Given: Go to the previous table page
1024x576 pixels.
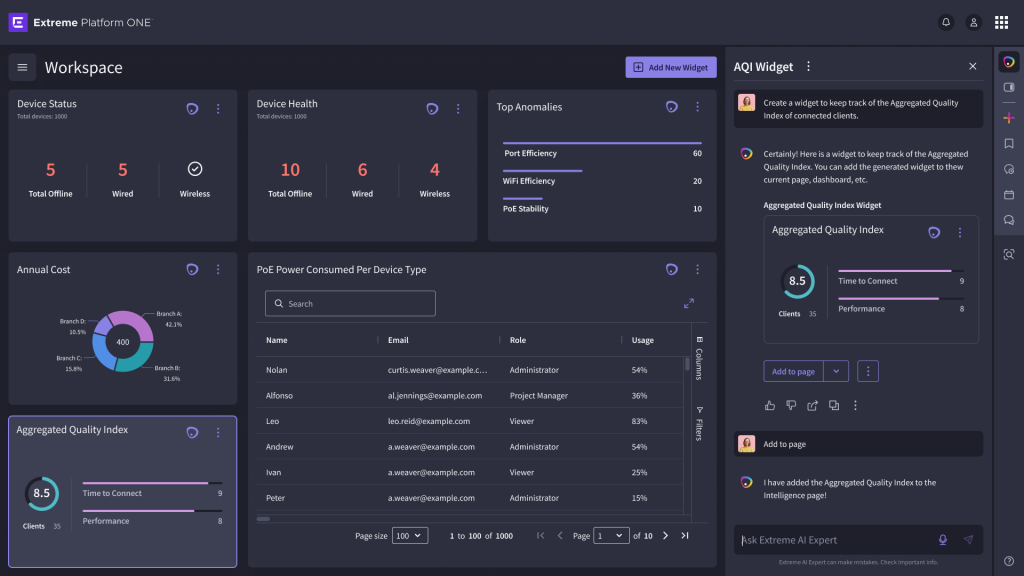Looking at the screenshot, I should pyautogui.click(x=560, y=536).
